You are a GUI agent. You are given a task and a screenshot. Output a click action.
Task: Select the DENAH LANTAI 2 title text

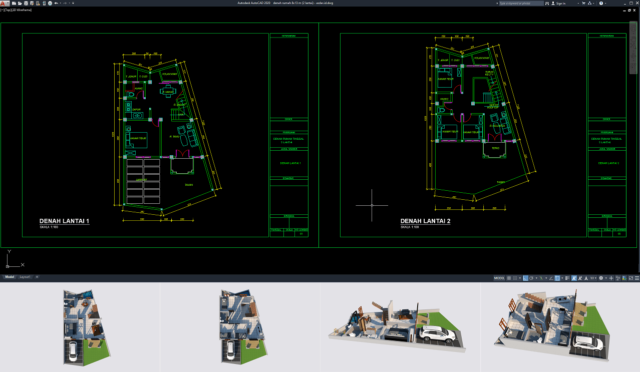(x=425, y=221)
